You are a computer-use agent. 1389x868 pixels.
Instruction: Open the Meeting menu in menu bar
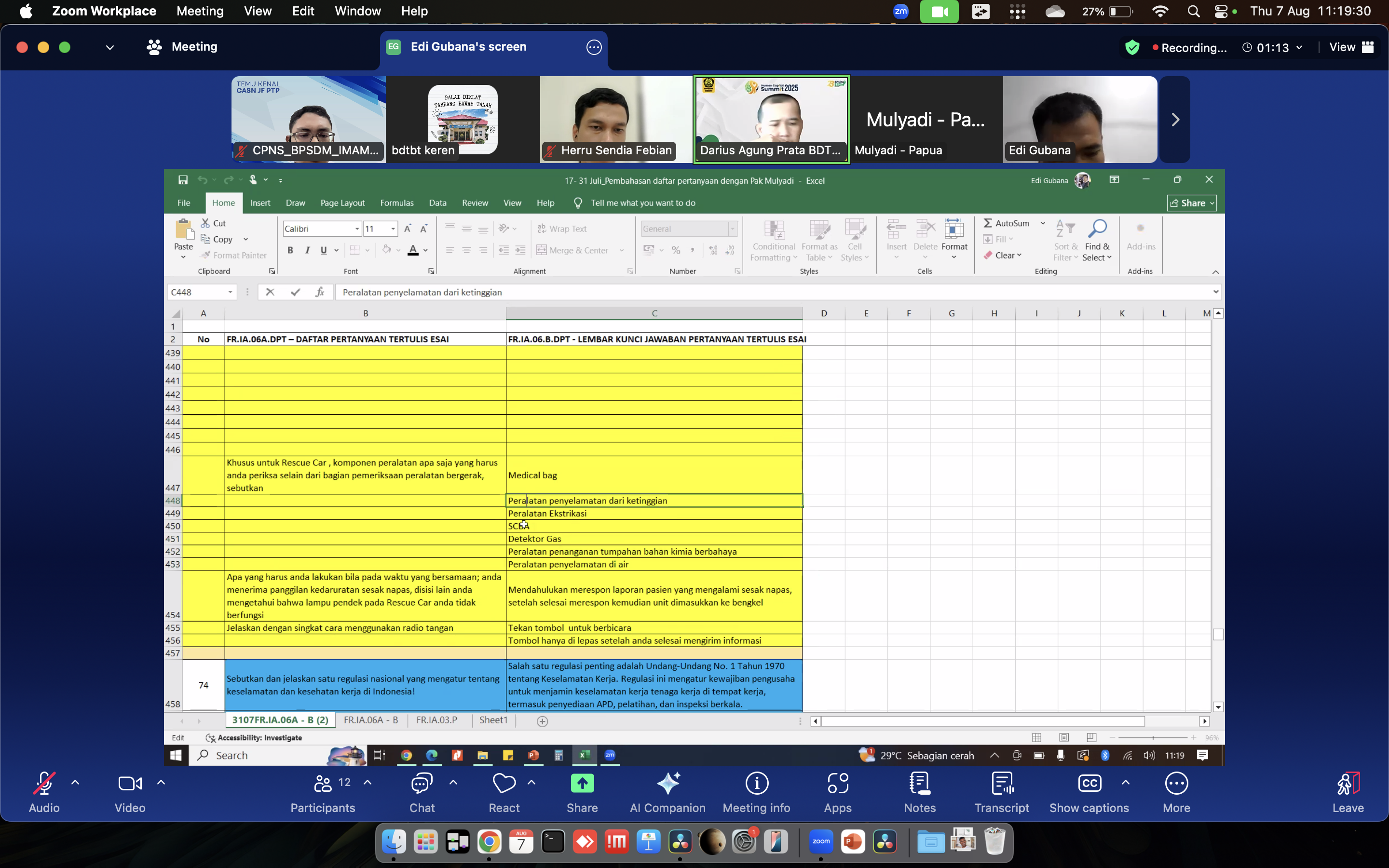[200, 11]
